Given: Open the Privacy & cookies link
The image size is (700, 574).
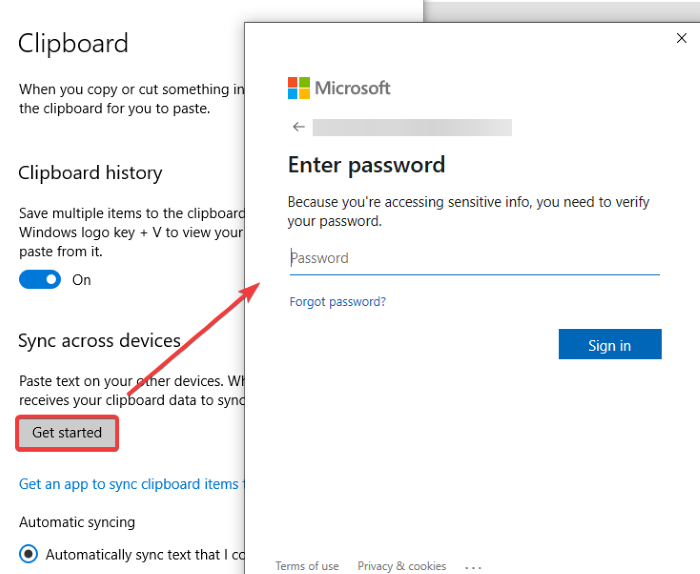Looking at the screenshot, I should coord(402,566).
